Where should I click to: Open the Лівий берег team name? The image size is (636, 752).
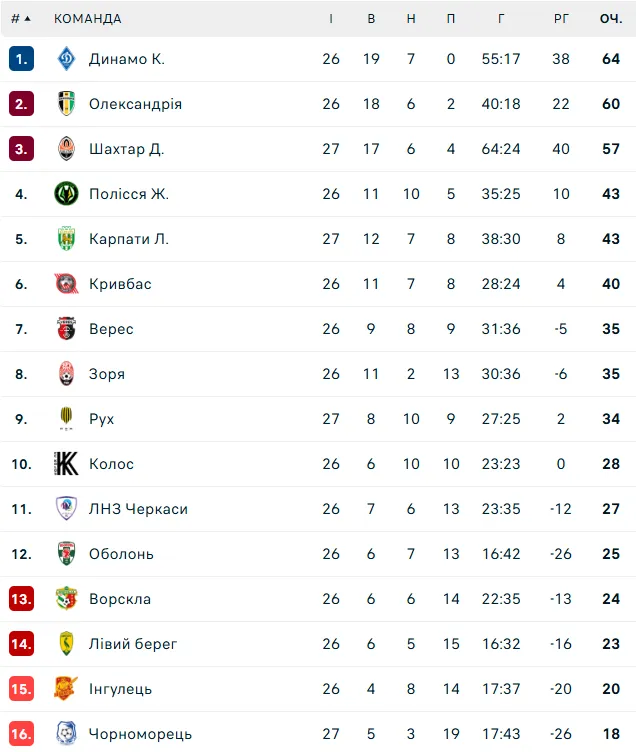(133, 644)
